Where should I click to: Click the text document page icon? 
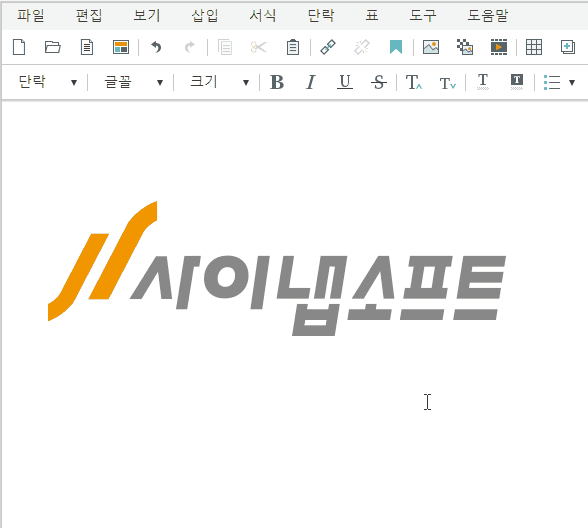click(x=87, y=47)
